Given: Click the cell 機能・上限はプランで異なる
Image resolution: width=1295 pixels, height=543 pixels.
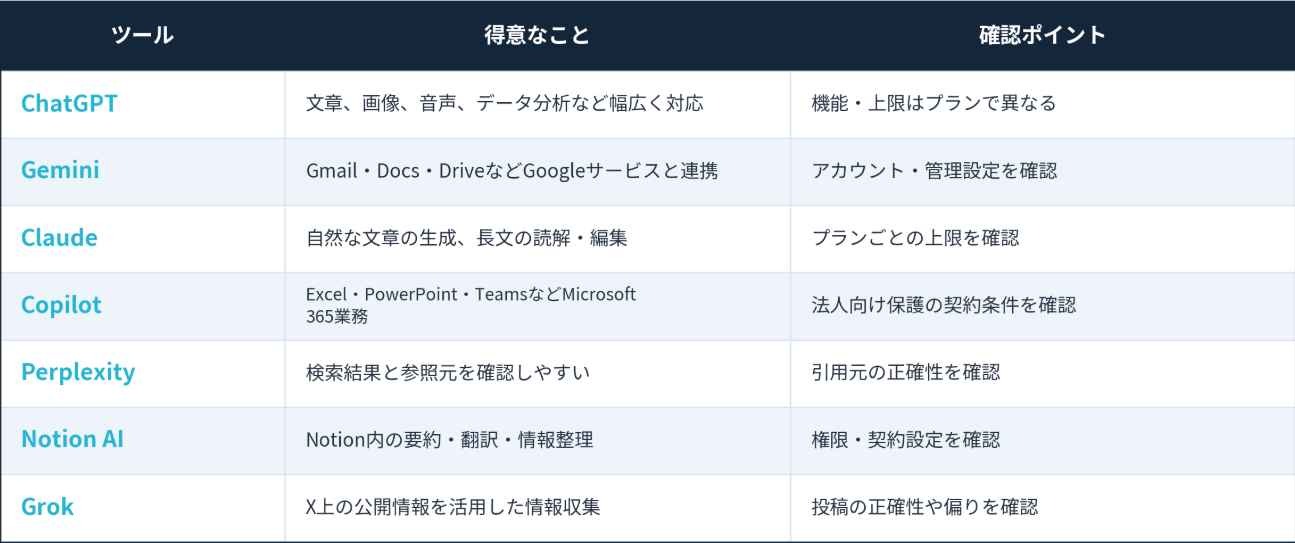Looking at the screenshot, I should pos(1042,104).
